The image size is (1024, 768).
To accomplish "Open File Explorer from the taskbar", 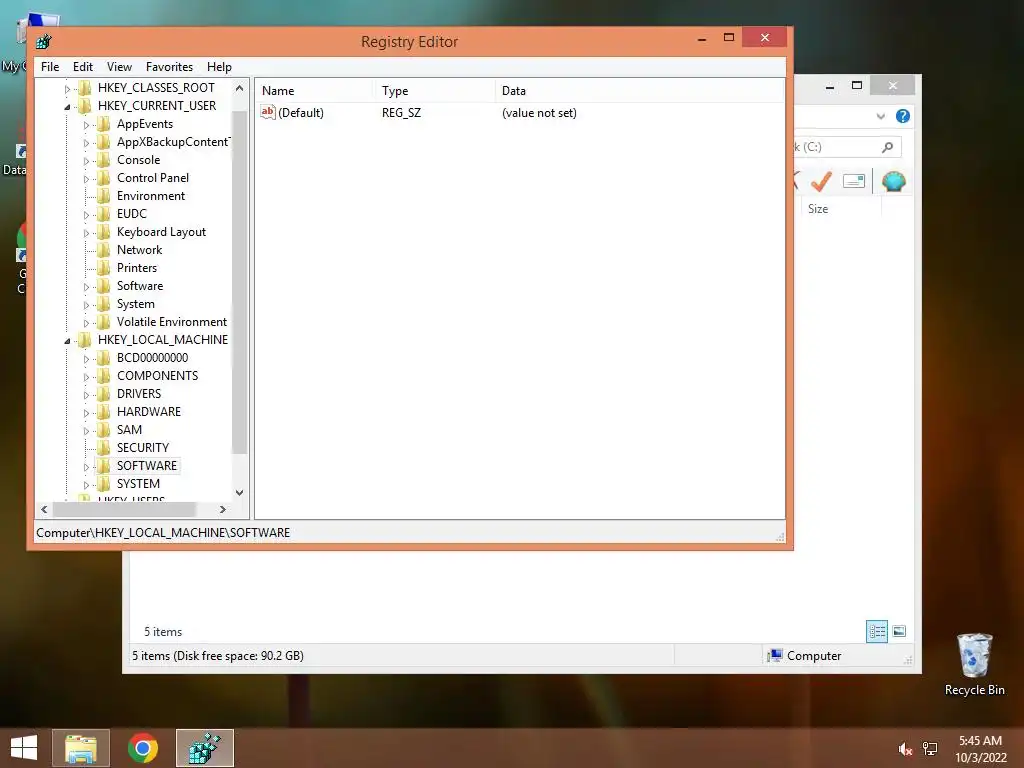I will tap(81, 748).
